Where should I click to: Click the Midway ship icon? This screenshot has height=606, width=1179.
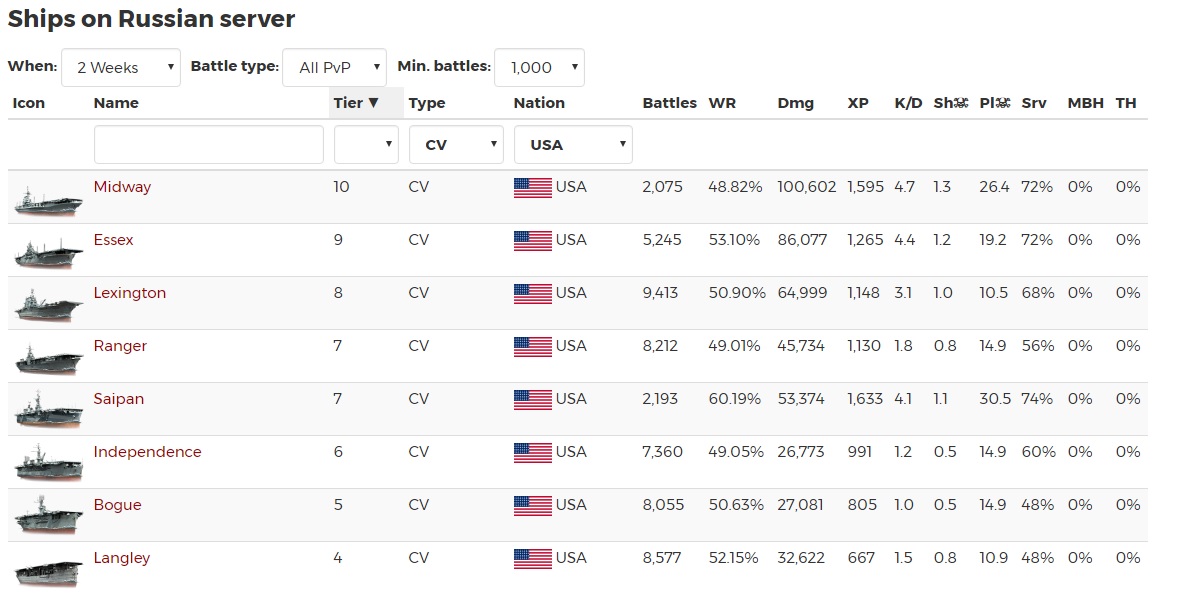coord(48,199)
